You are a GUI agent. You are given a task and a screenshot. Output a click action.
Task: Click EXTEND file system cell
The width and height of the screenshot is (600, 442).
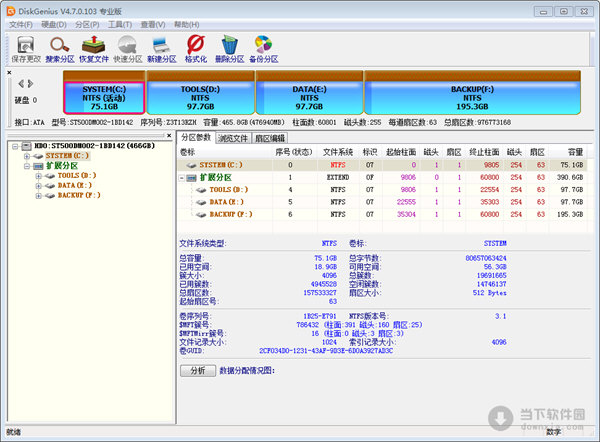point(338,178)
